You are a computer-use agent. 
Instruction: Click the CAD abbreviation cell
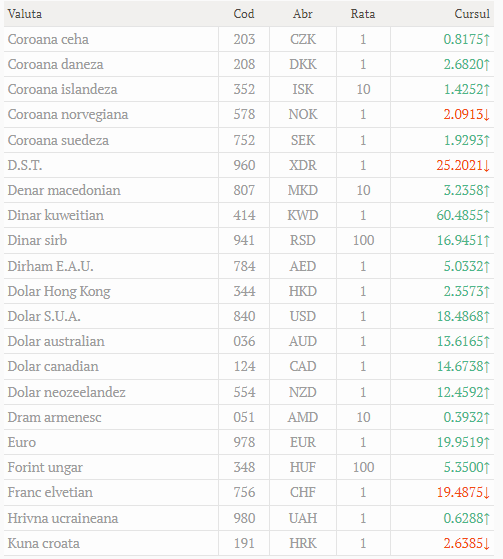[303, 366]
